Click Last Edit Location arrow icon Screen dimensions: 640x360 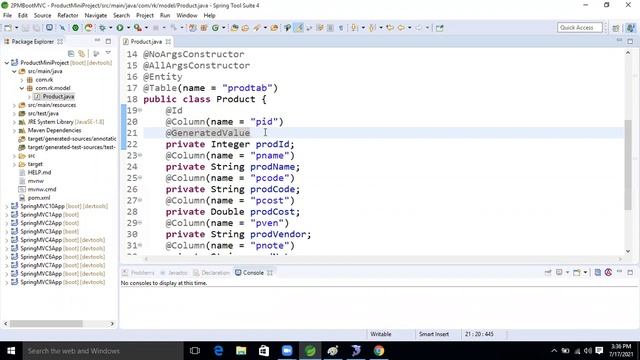[390, 28]
